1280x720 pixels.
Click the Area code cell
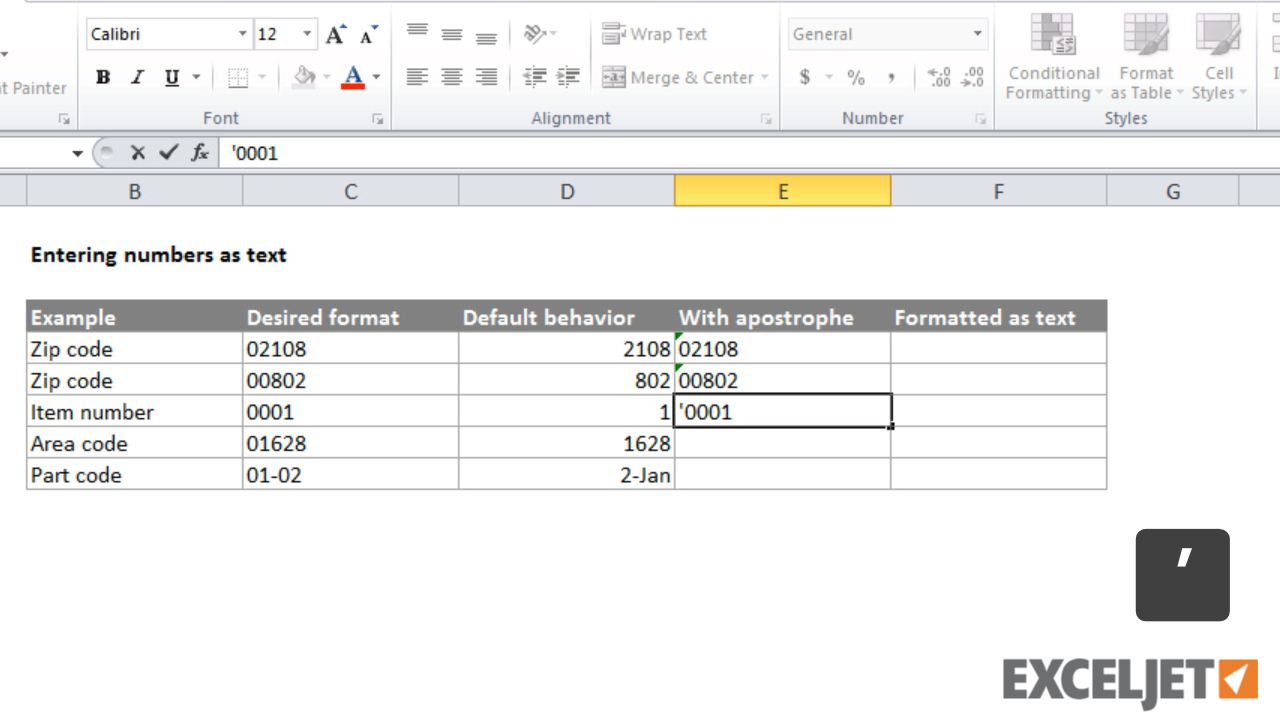[x=135, y=443]
